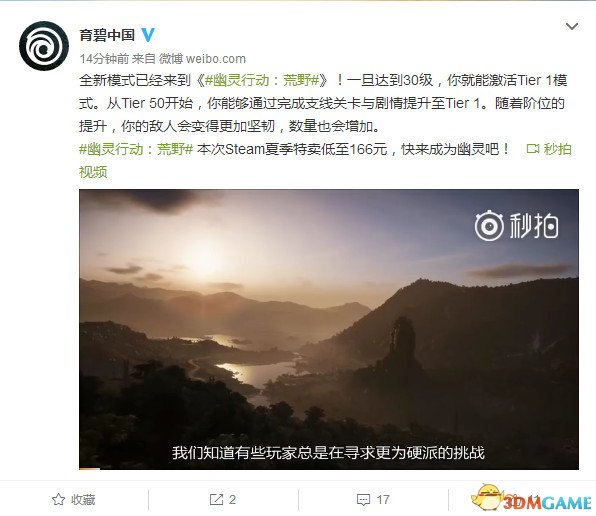Open the hashtag before 本次Steam夏季特卖
Screen dimensions: 596x516
[136, 149]
